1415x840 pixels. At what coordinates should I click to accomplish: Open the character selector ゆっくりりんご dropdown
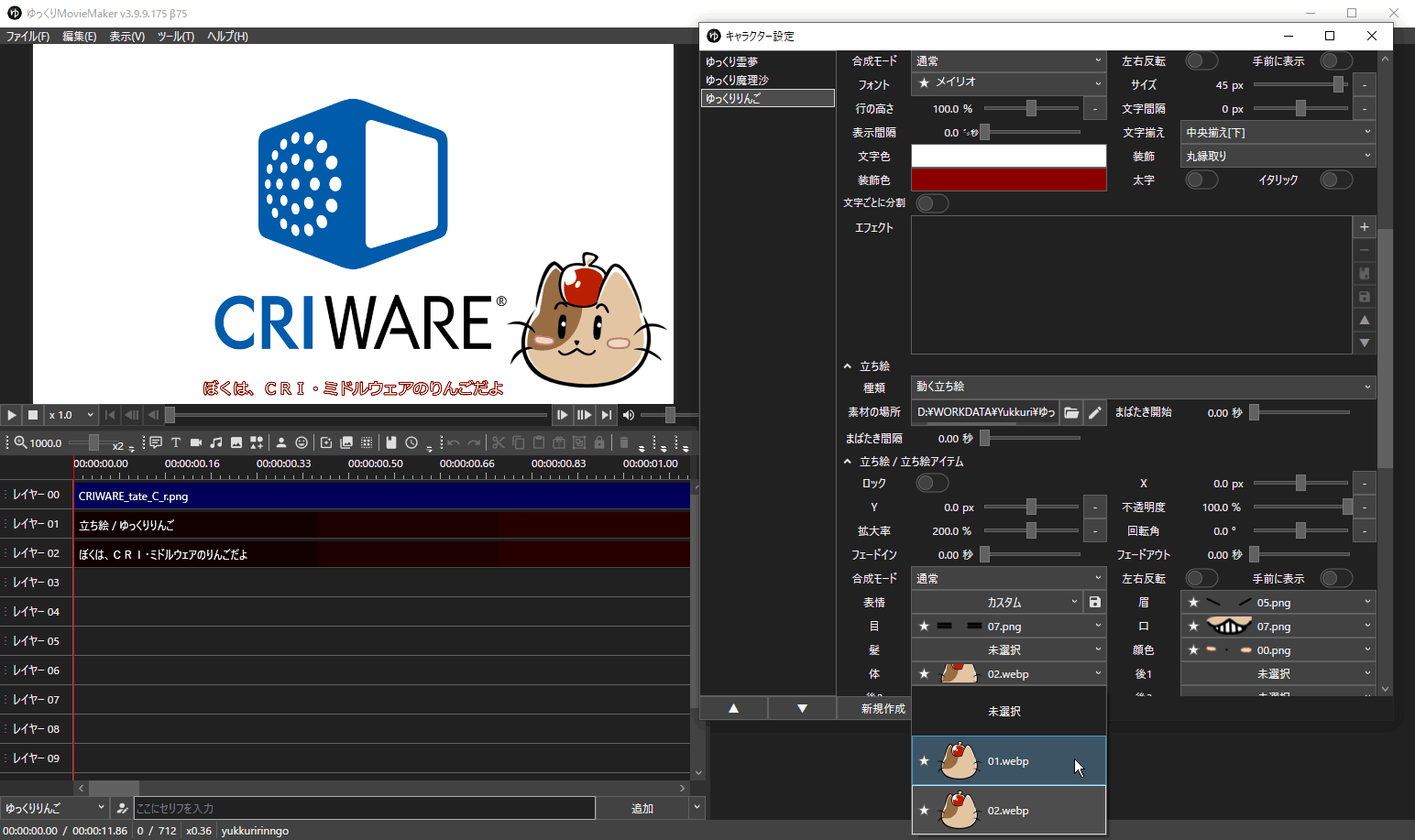click(x=55, y=808)
